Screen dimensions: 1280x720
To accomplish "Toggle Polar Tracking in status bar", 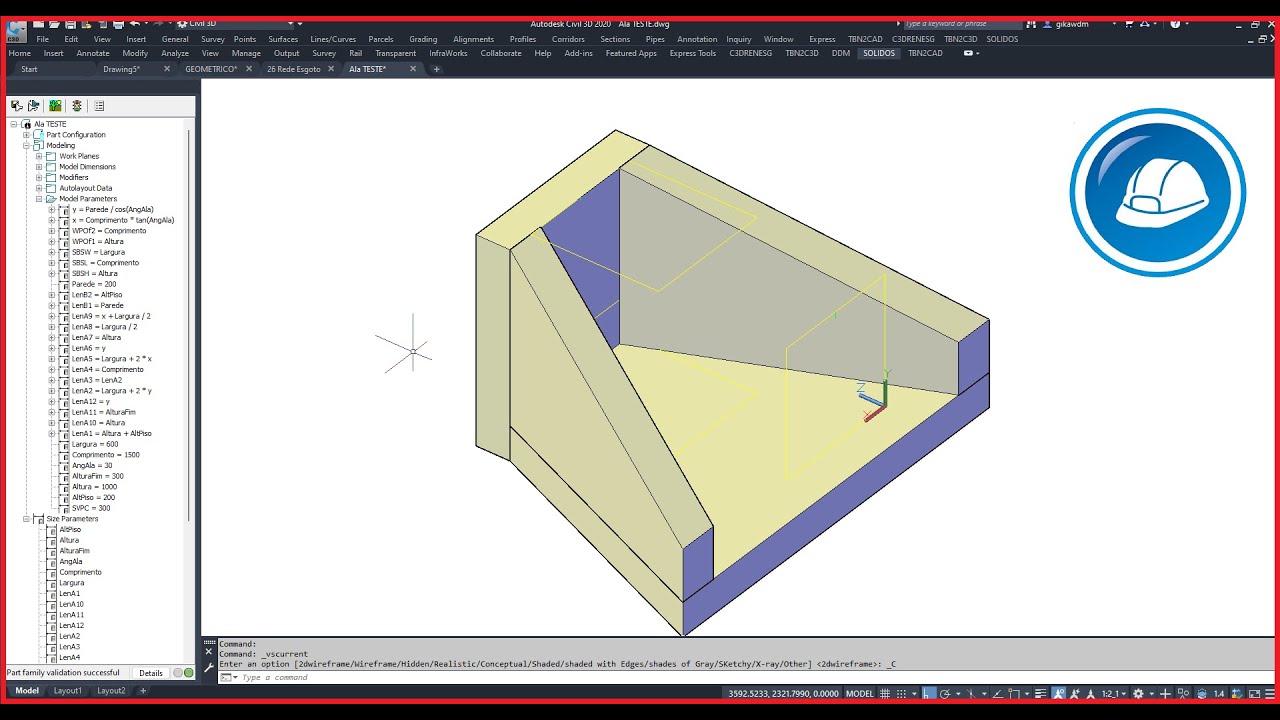I will point(945,693).
